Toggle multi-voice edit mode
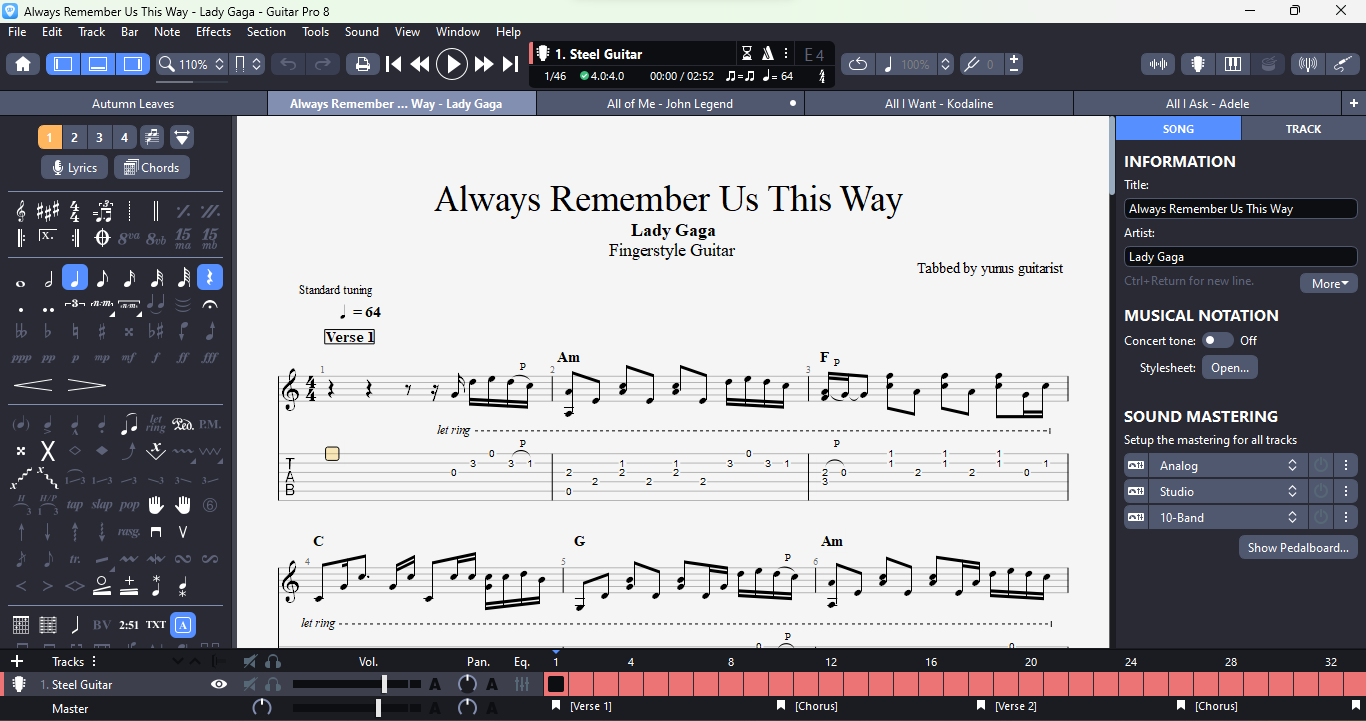This screenshot has width=1366, height=721. pos(152,137)
